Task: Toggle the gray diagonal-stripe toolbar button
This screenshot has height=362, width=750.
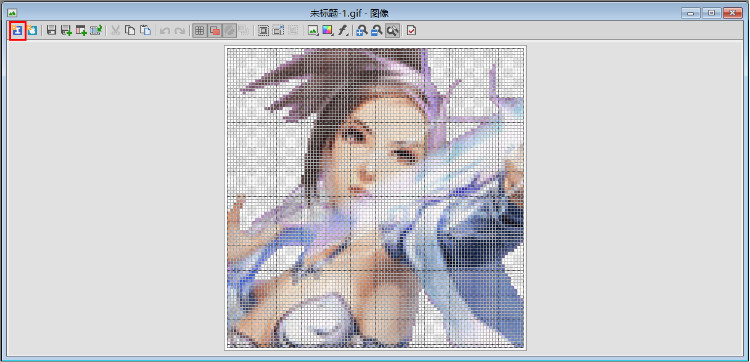Action: [230, 31]
